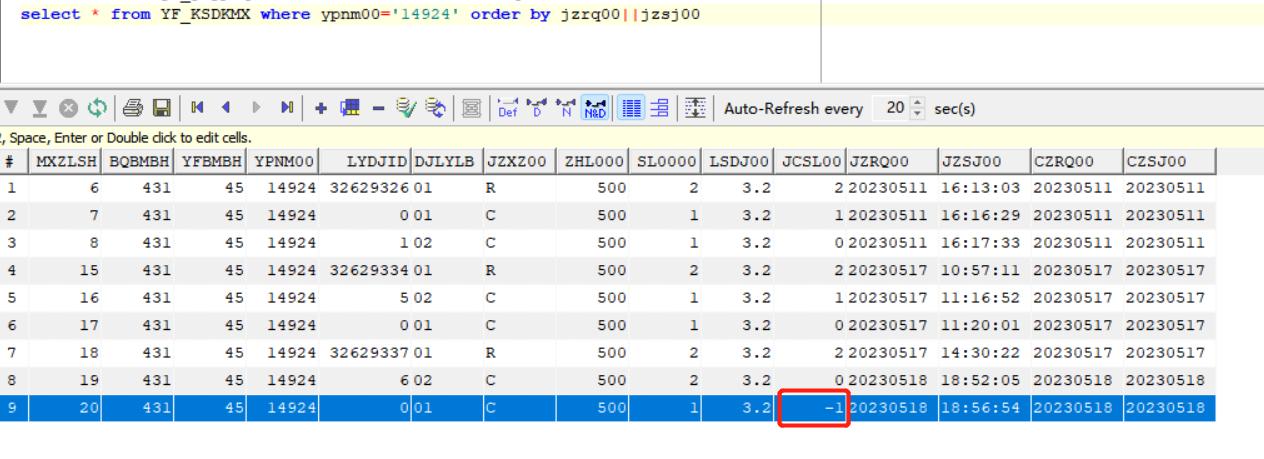1264x459 pixels.
Task: Jump to first record with navigation arrow
Action: point(198,107)
